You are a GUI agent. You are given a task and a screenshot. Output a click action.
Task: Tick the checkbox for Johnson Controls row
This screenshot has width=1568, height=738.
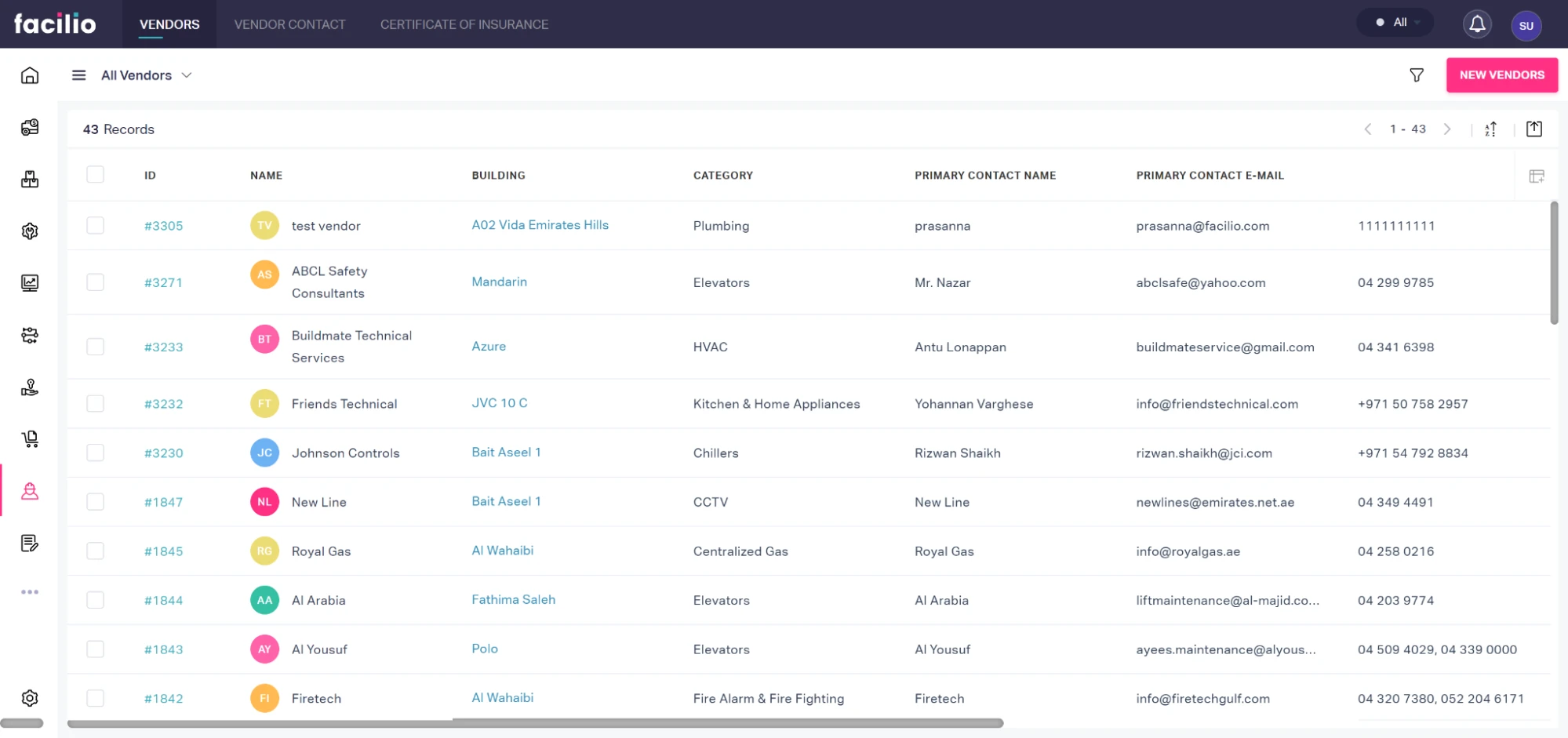pyautogui.click(x=95, y=453)
